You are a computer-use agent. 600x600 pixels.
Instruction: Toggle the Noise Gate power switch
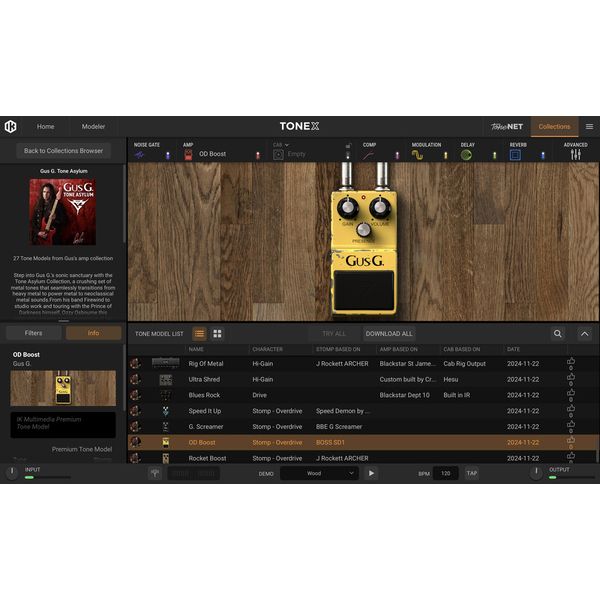168,155
